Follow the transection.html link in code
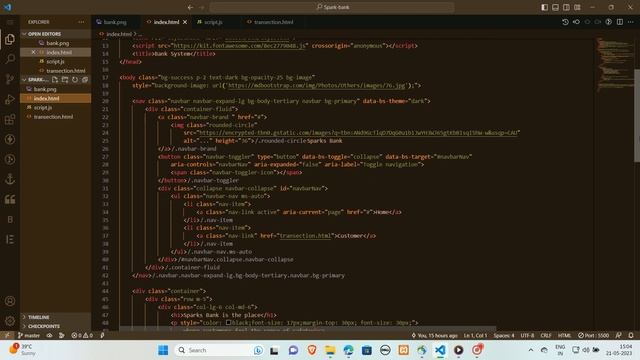Screen dimensions: 640x360 click(305, 236)
